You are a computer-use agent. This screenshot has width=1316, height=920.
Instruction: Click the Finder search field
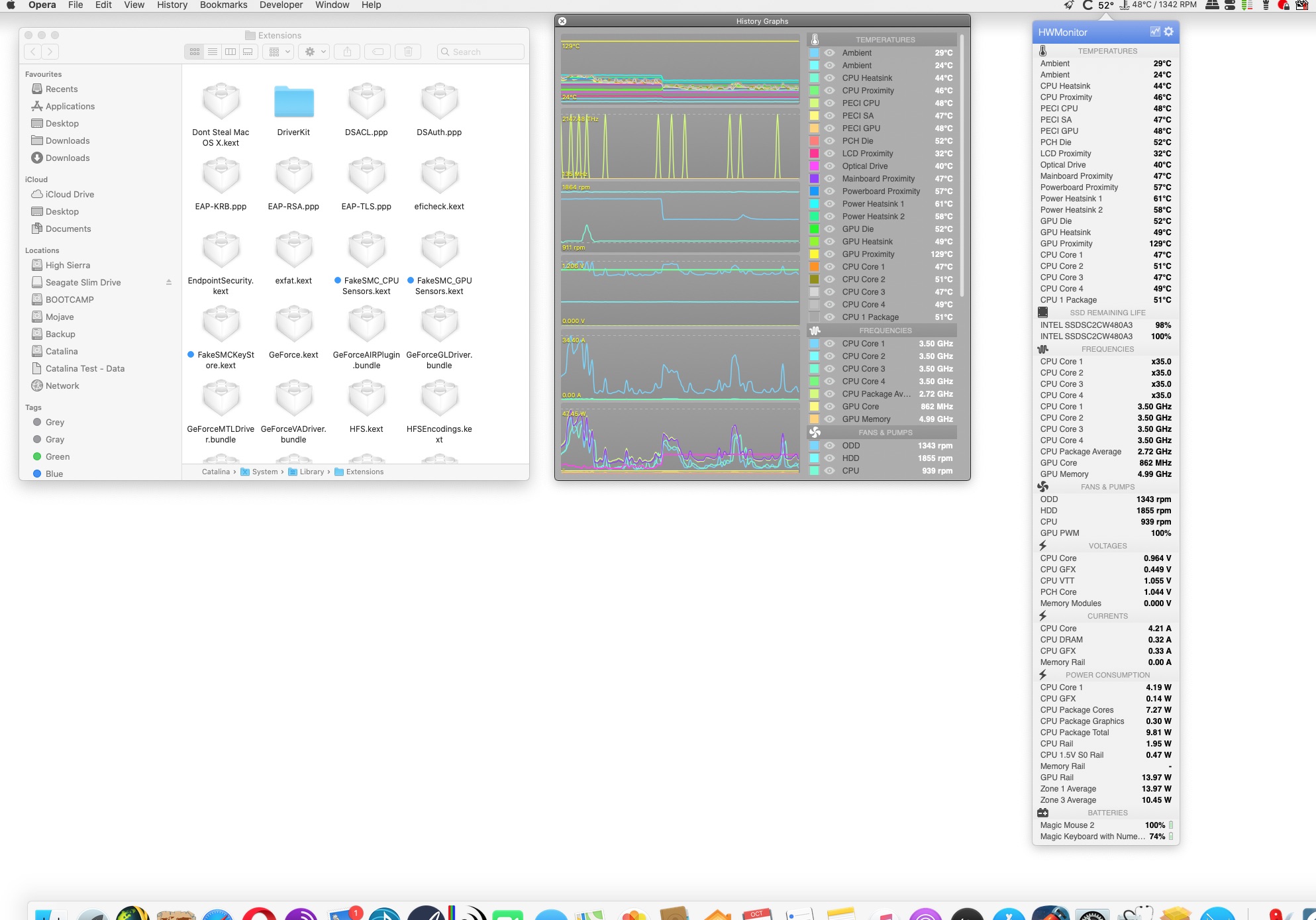(x=481, y=52)
